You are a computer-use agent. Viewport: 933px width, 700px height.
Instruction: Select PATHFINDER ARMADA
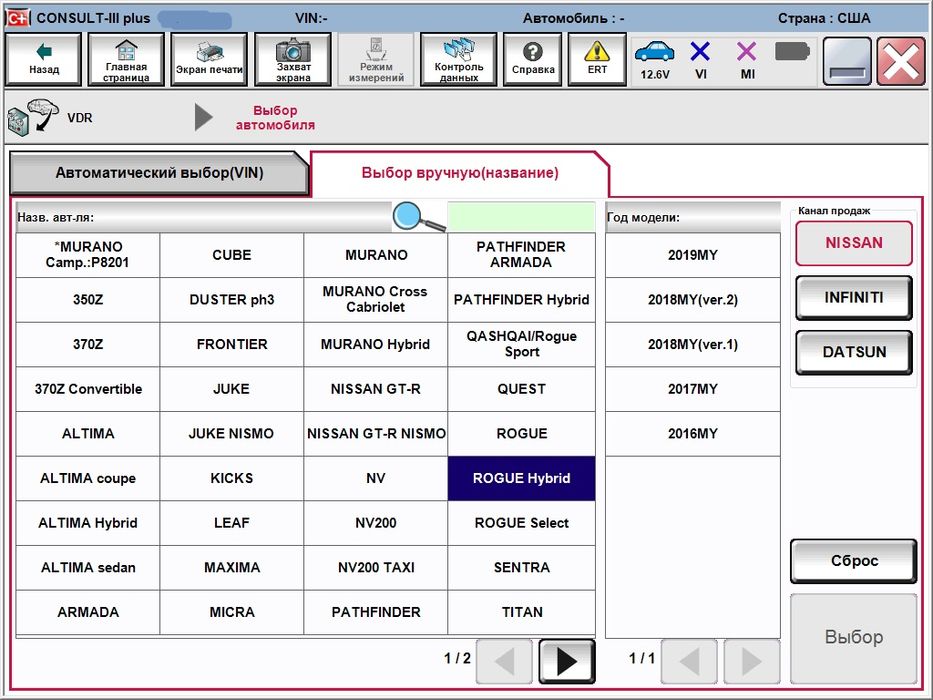pyautogui.click(x=521, y=255)
